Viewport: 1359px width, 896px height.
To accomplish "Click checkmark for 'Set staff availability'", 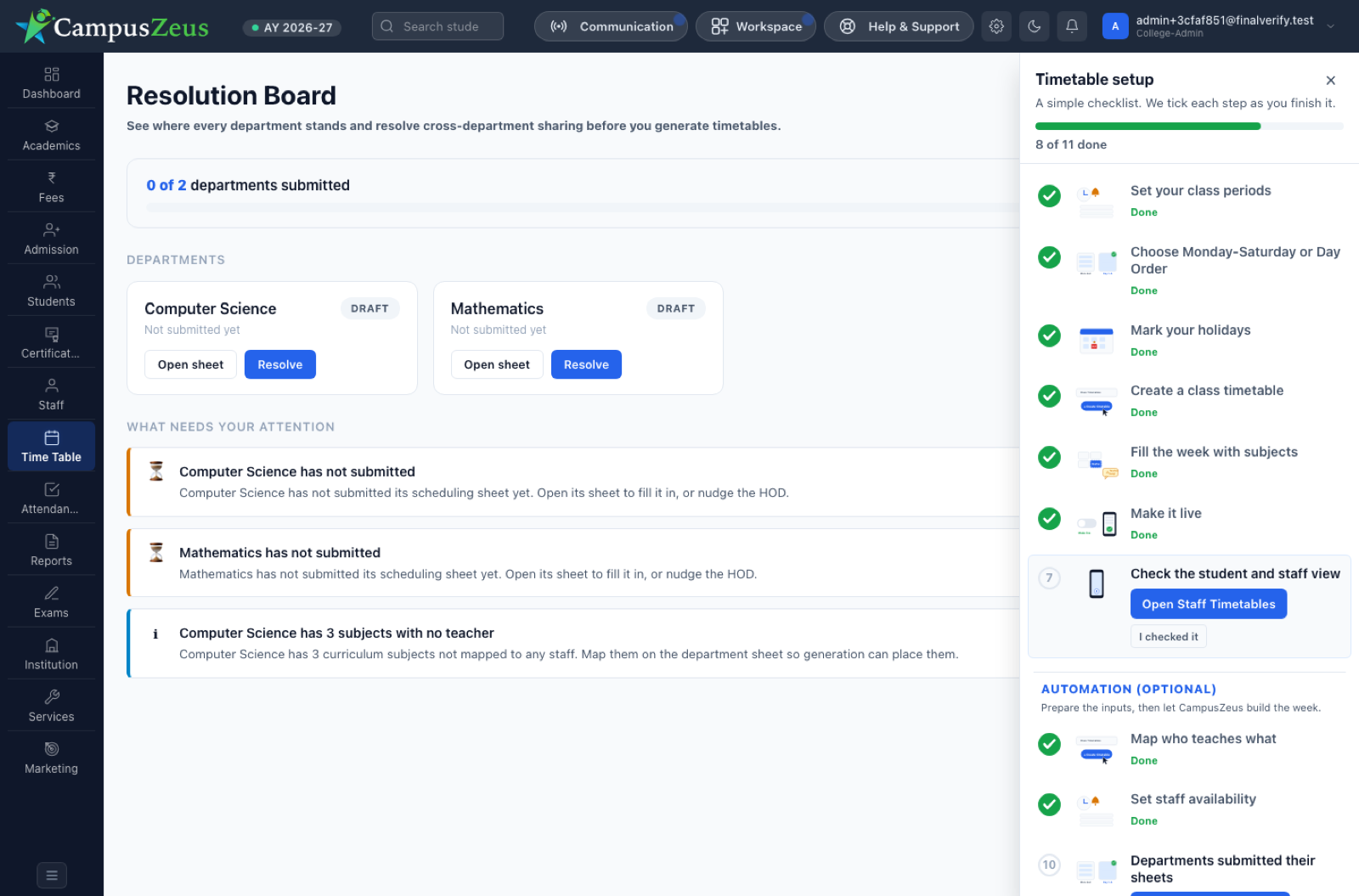I will [1050, 804].
